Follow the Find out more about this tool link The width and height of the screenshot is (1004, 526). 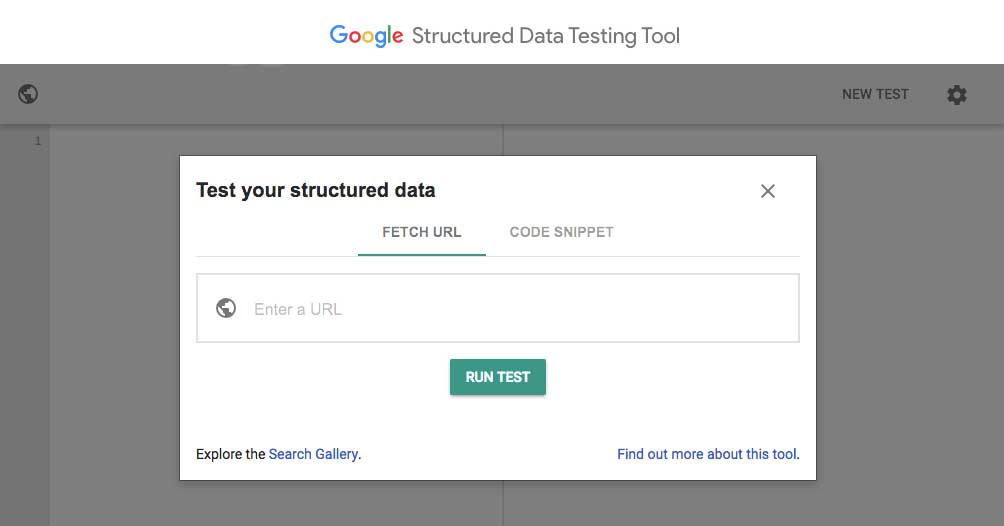coord(708,454)
